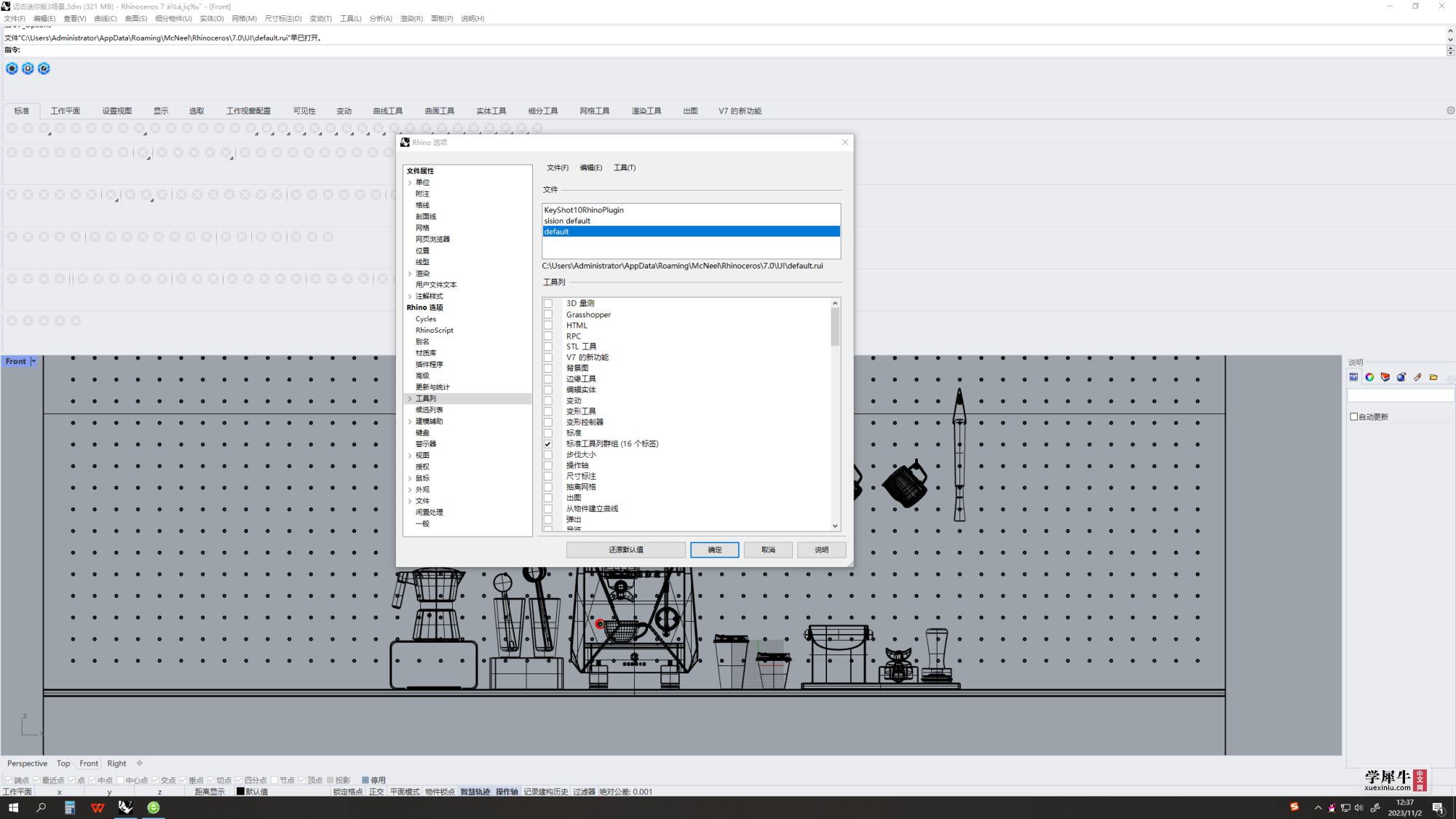This screenshot has height=819, width=1456.
Task: Expand the 视图 tree node
Action: (x=410, y=456)
